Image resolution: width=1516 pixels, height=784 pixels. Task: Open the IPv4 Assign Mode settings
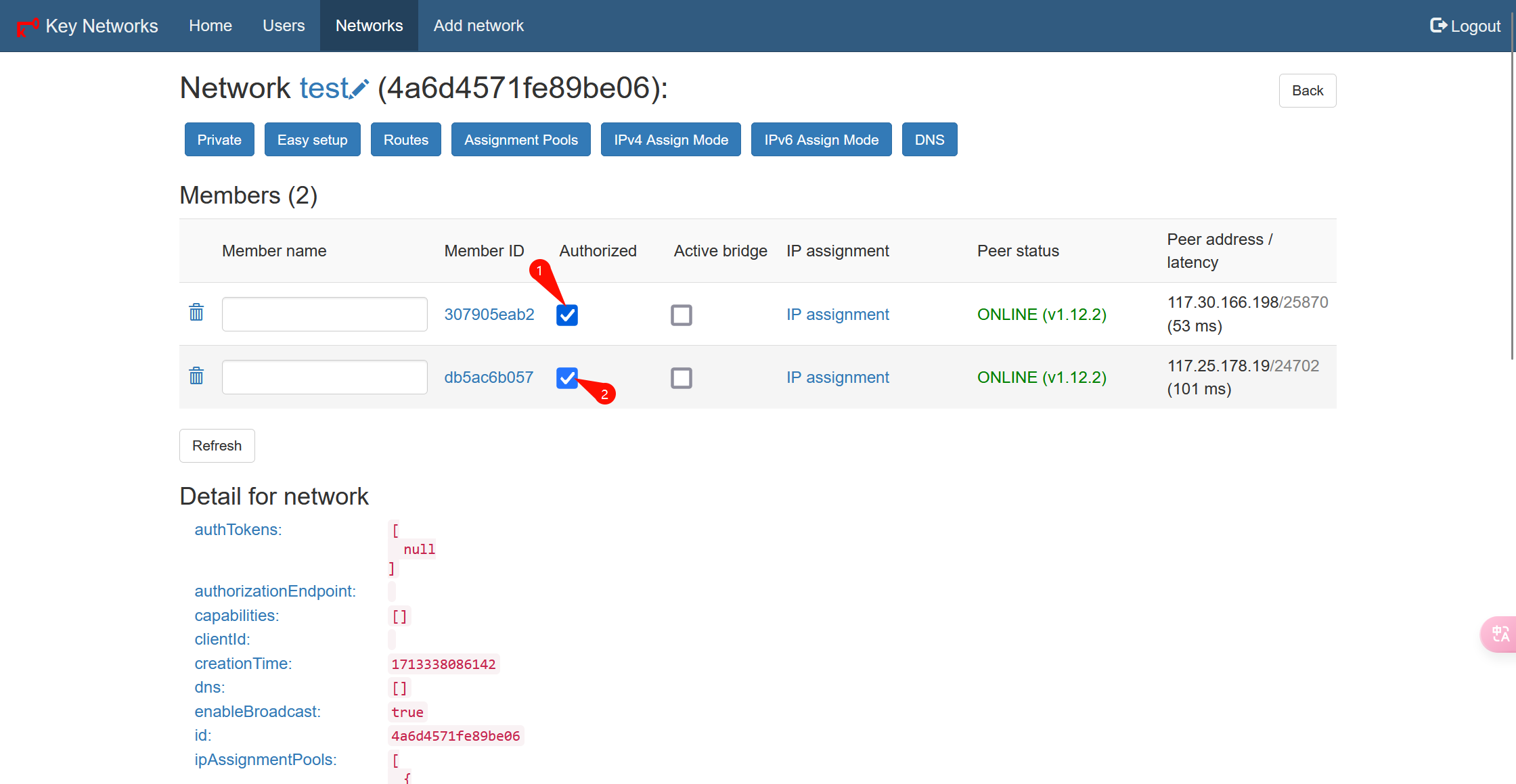point(671,140)
